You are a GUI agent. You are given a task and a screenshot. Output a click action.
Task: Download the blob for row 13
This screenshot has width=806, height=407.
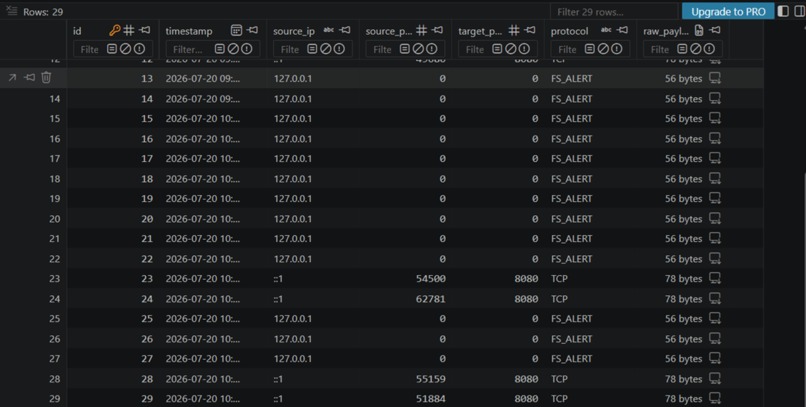(x=715, y=78)
